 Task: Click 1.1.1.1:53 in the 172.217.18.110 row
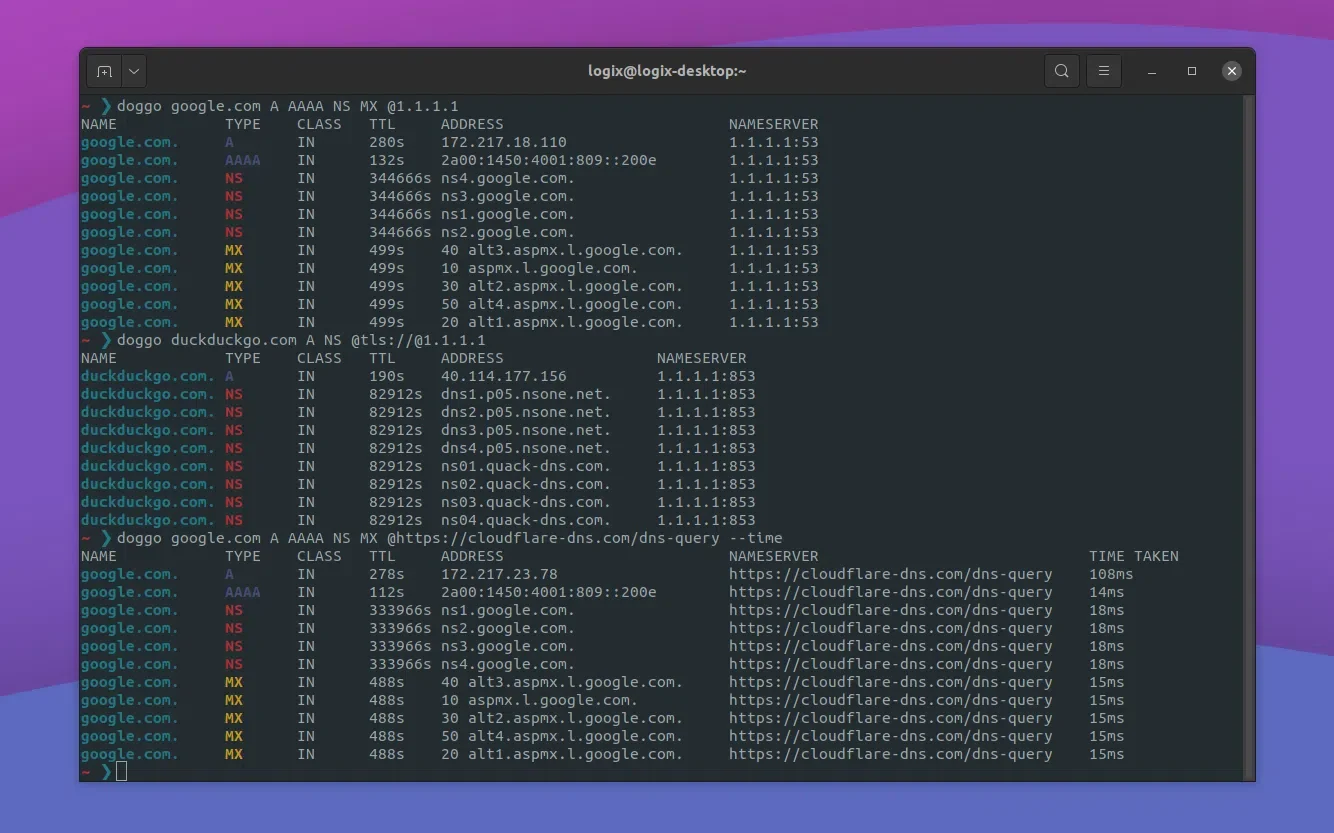(x=774, y=142)
